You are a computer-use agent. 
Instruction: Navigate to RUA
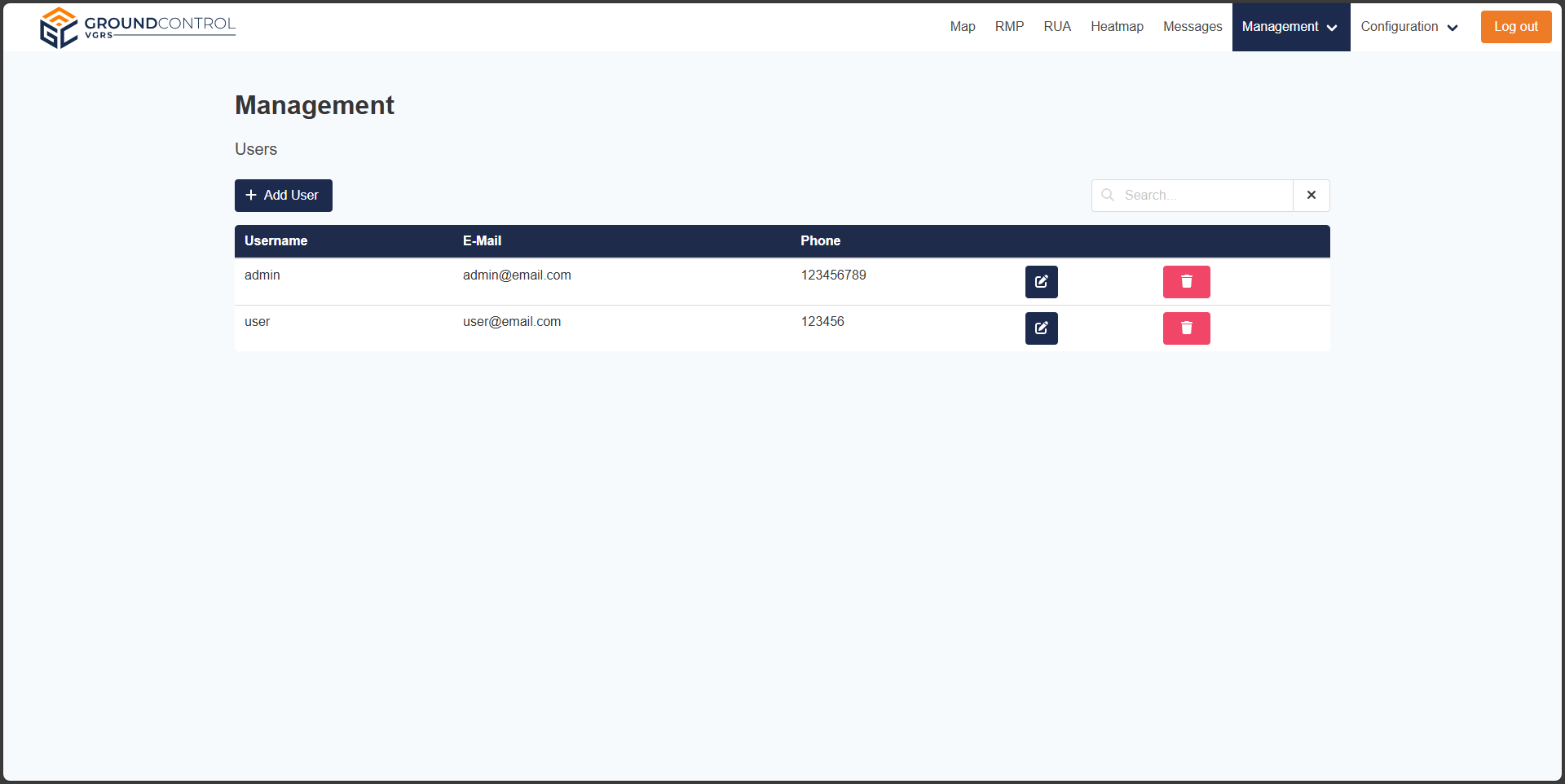[x=1056, y=27]
